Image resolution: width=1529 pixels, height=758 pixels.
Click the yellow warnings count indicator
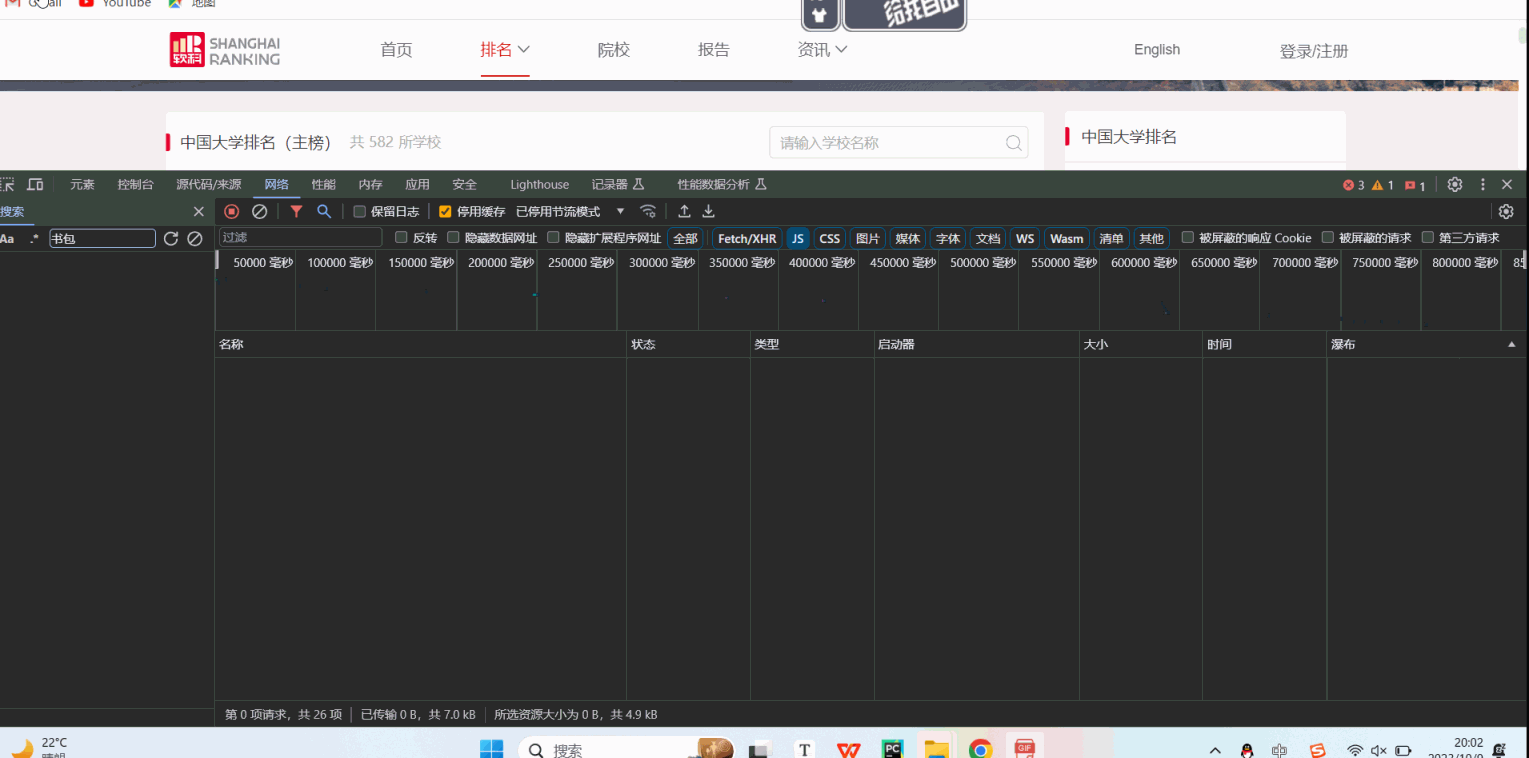pos(1383,185)
